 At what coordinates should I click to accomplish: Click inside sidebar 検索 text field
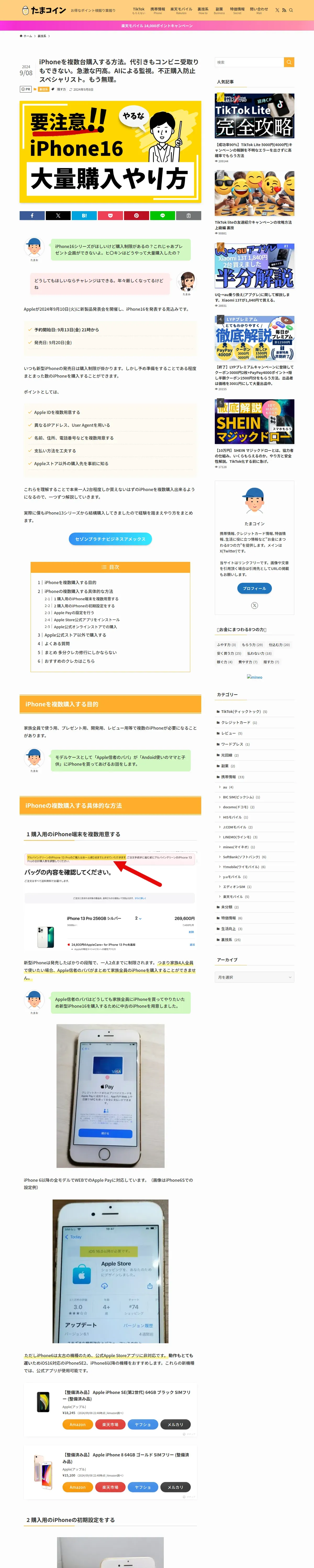pyautogui.click(x=249, y=62)
